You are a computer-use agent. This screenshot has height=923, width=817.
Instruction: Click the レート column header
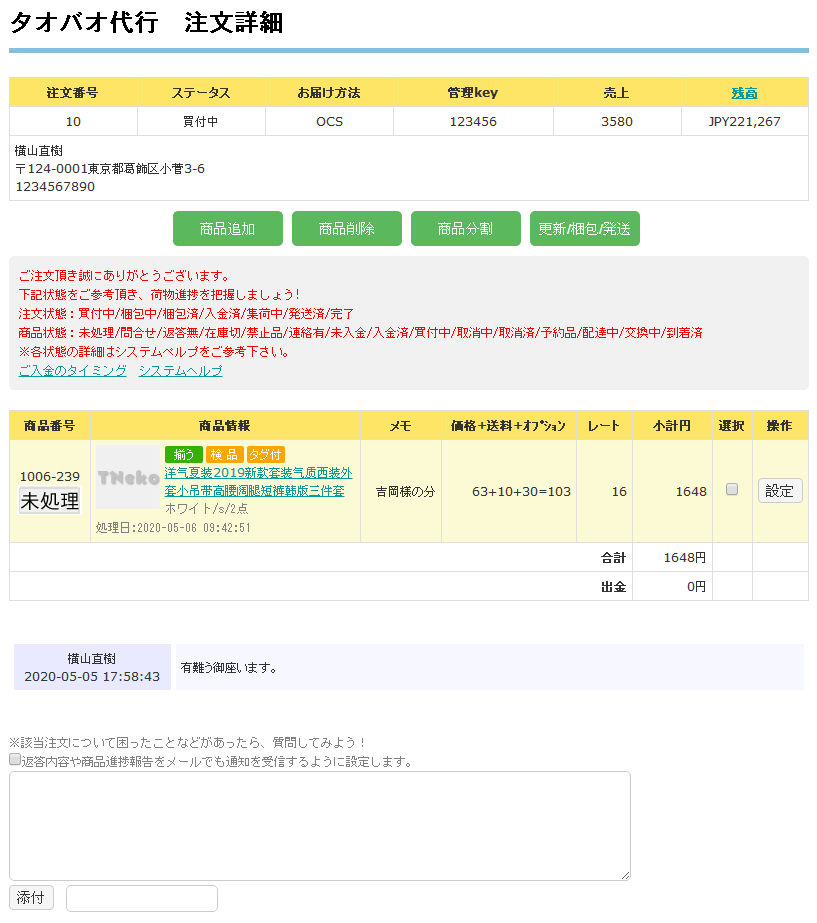tap(604, 426)
